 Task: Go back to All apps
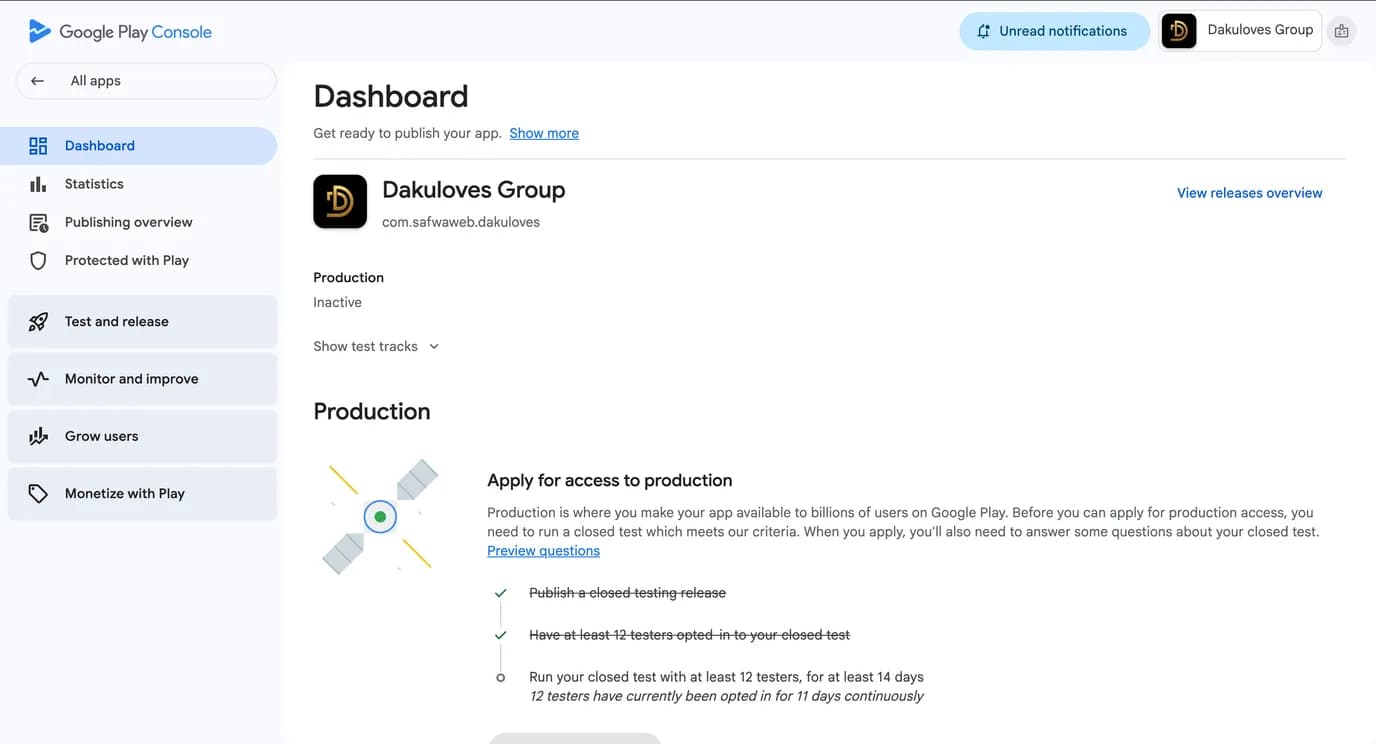146,81
